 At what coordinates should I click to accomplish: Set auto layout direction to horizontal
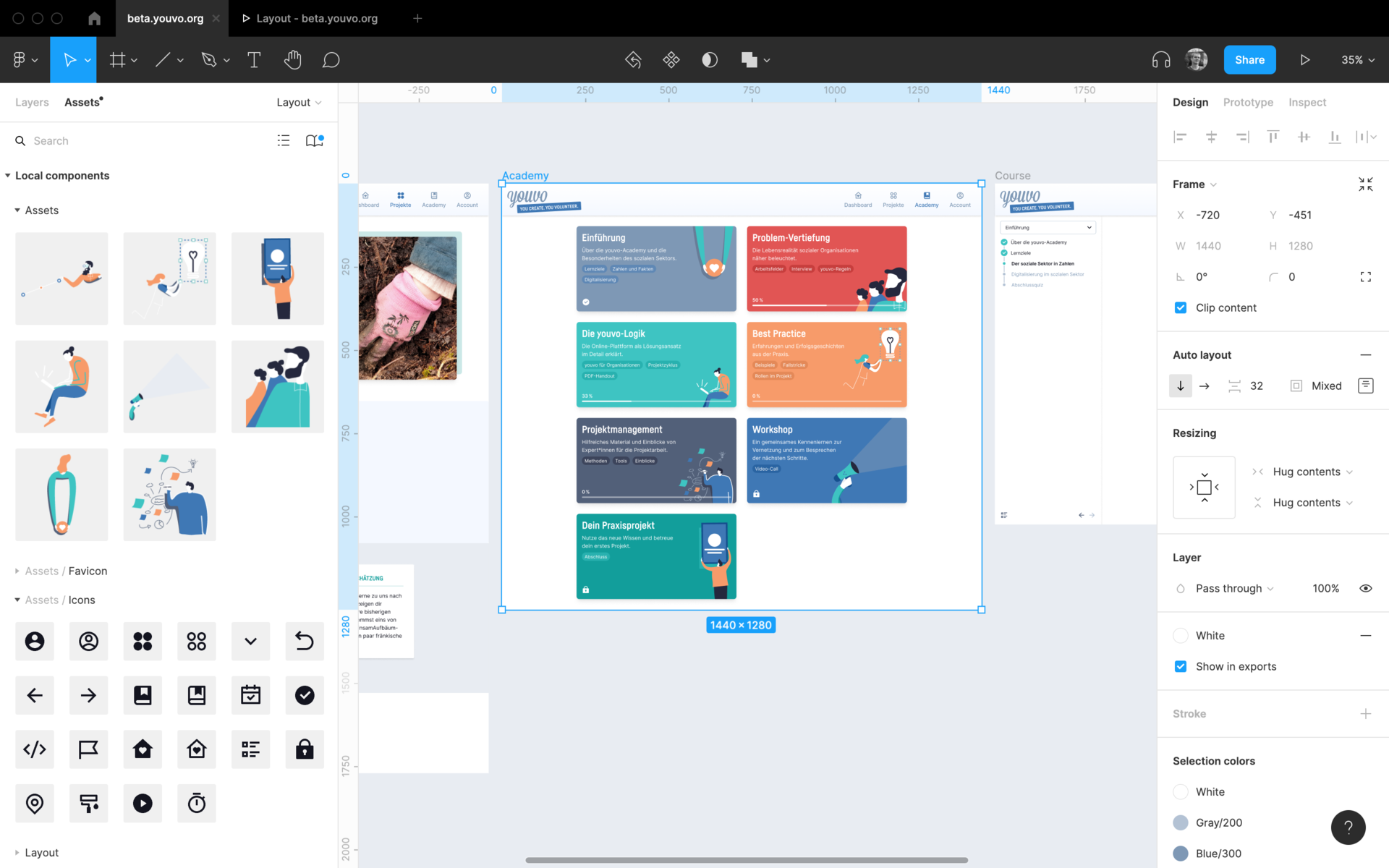(1205, 386)
